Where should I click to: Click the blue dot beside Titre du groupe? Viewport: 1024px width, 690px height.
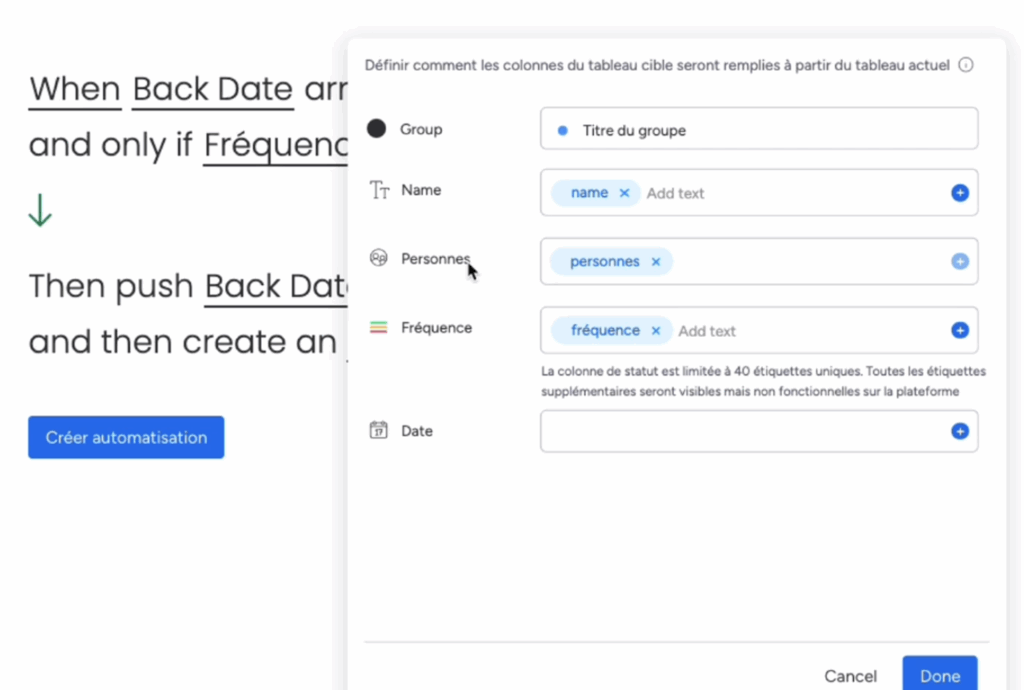tap(562, 131)
